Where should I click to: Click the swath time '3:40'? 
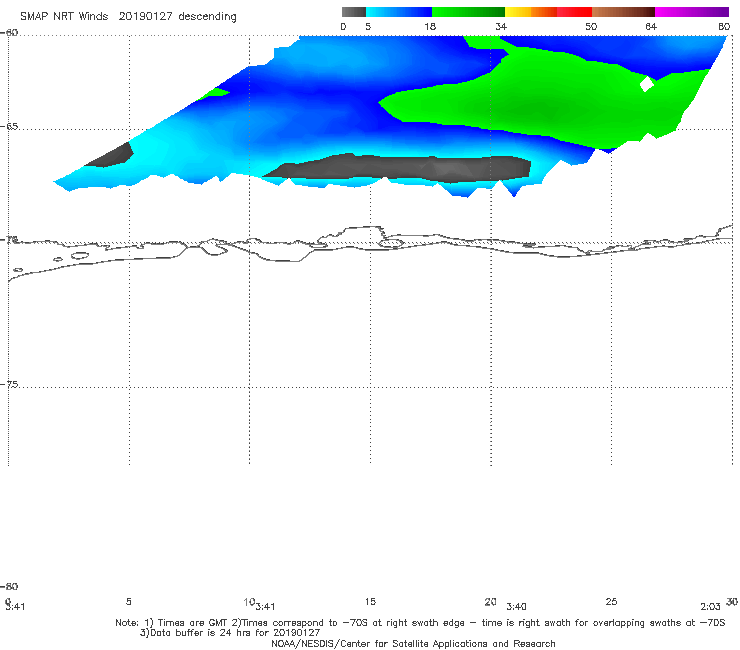516,607
